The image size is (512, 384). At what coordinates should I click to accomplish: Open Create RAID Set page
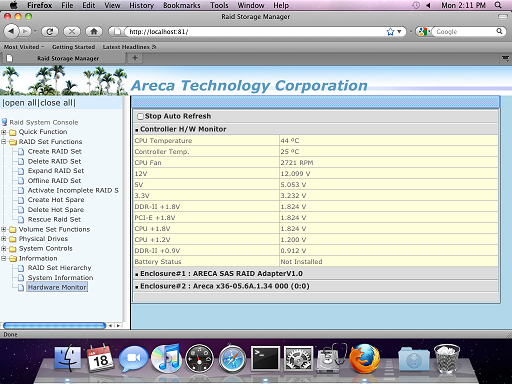pos(54,151)
